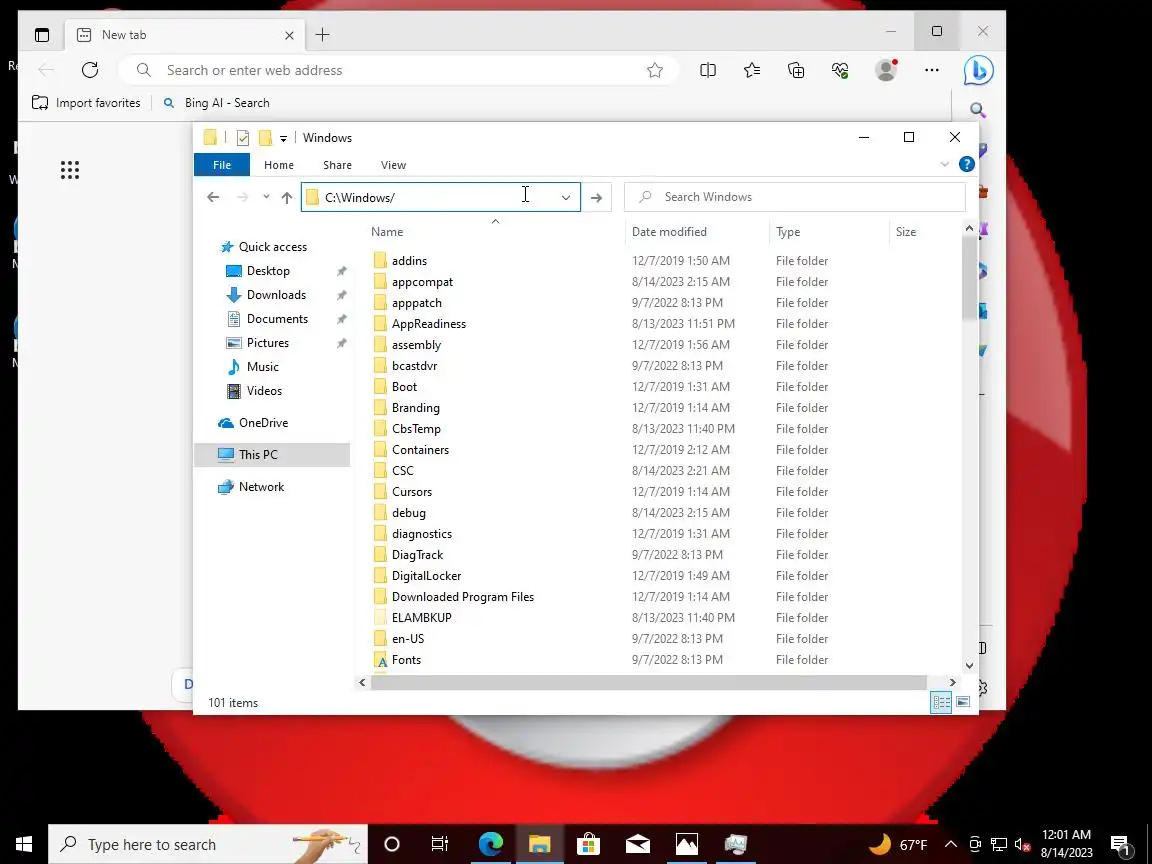Image resolution: width=1152 pixels, height=864 pixels.
Task: Open Microsoft Store from taskbar
Action: [x=588, y=844]
